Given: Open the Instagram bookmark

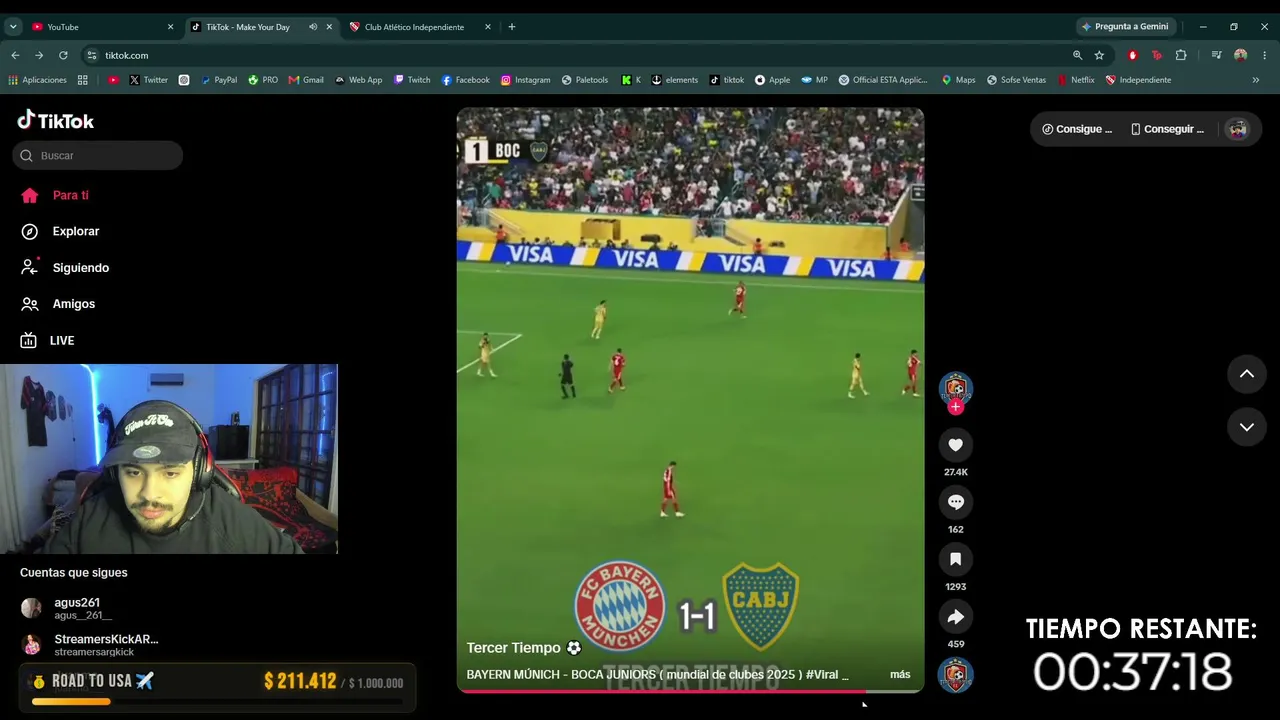Looking at the screenshot, I should 525,80.
